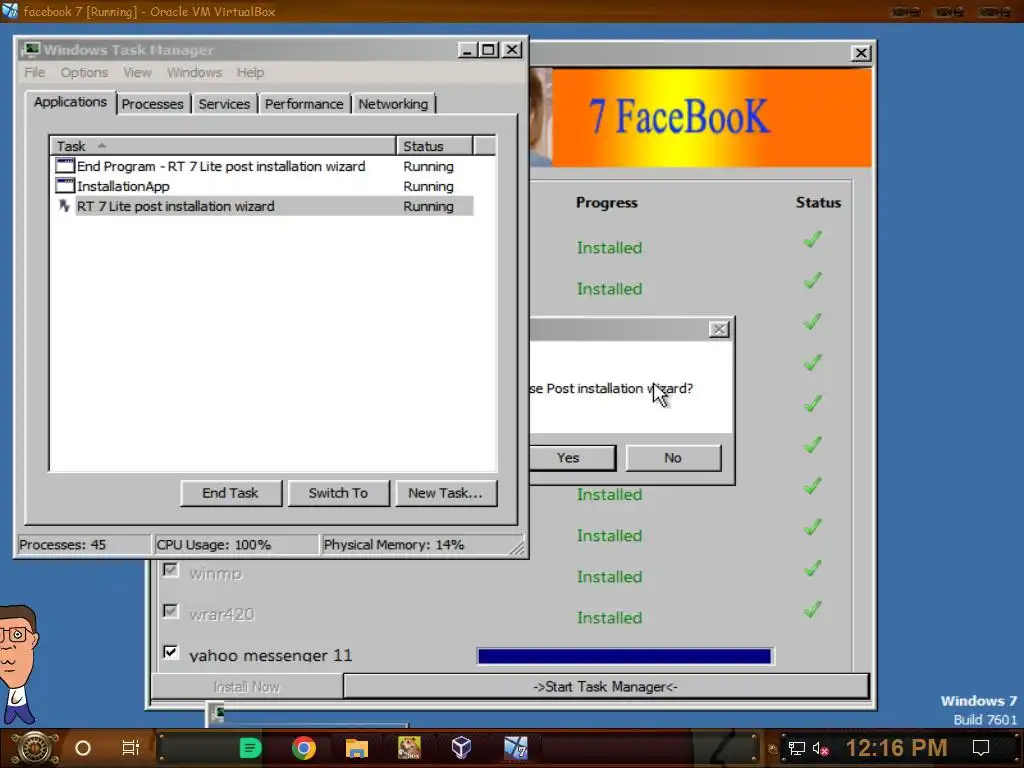Click the Task Manager title bar icon
Viewport: 1024px width, 768px height.
coord(30,50)
